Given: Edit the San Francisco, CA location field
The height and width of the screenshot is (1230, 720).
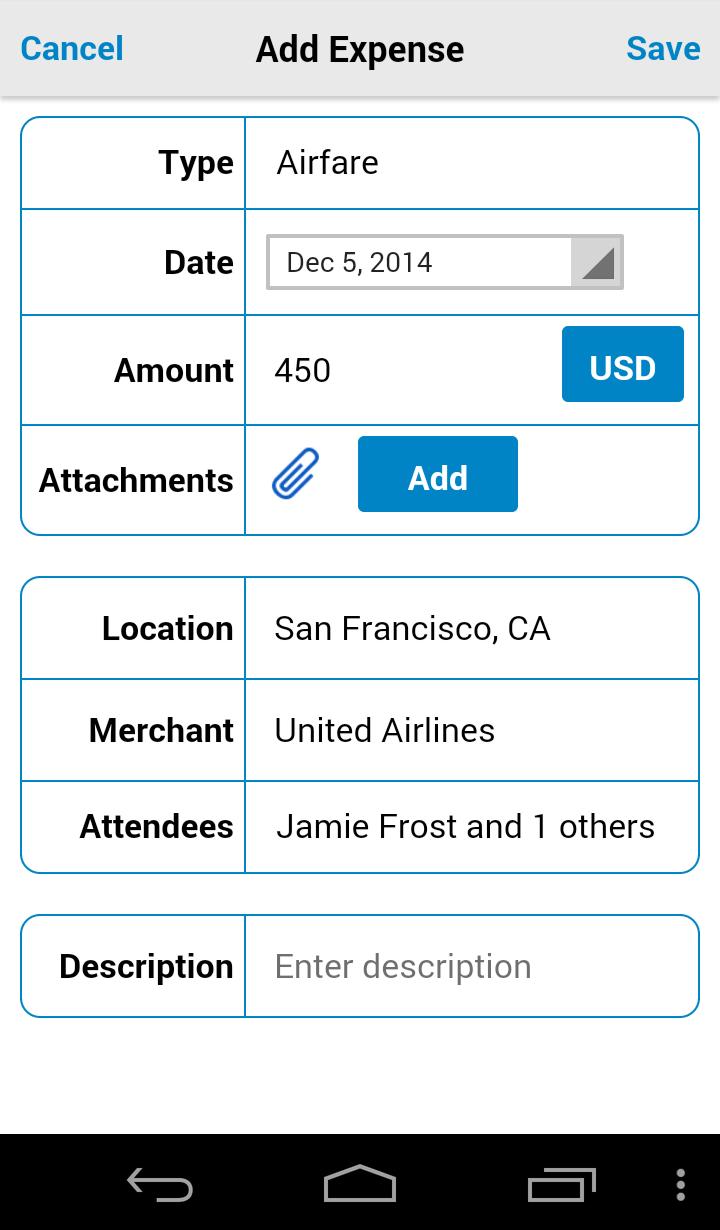Looking at the screenshot, I should coord(471,628).
